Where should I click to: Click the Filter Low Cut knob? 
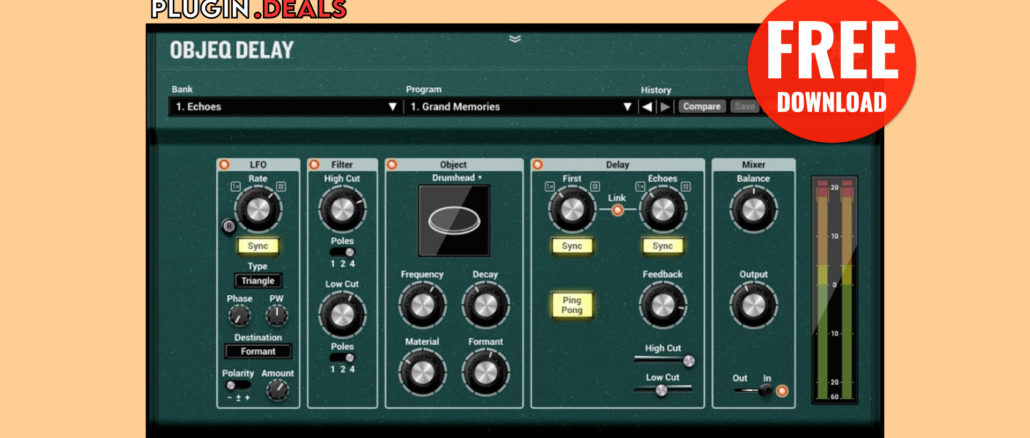[342, 315]
